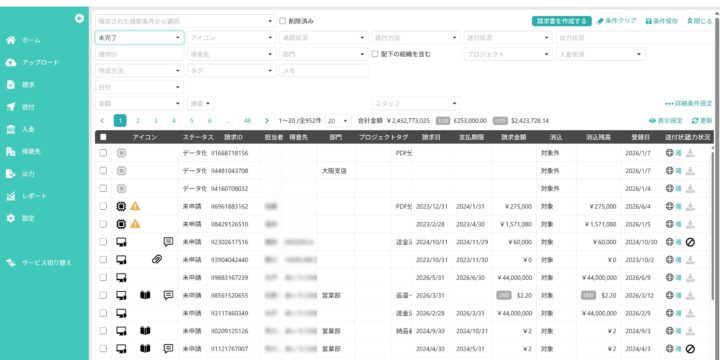This screenshot has height=360, width=720.
Task: Open the 詳細条件設定 link
Action: 689,104
